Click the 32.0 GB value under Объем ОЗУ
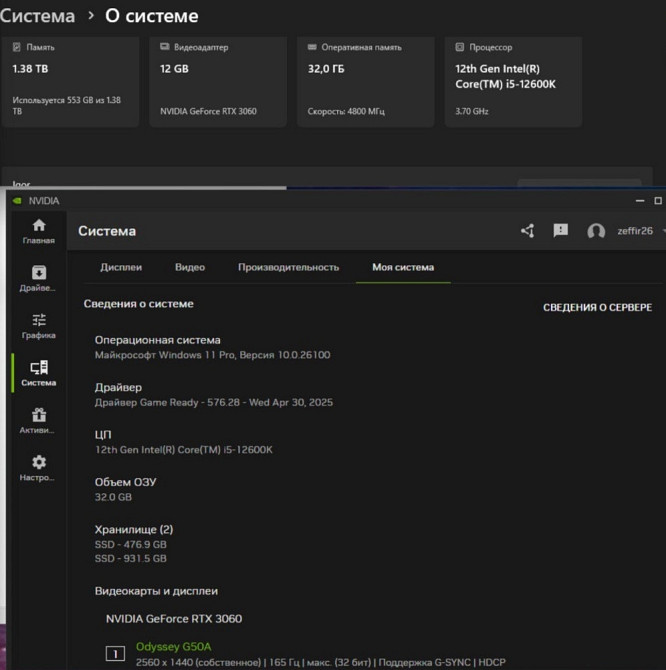Viewport: 666px width, 670px height. pos(113,497)
